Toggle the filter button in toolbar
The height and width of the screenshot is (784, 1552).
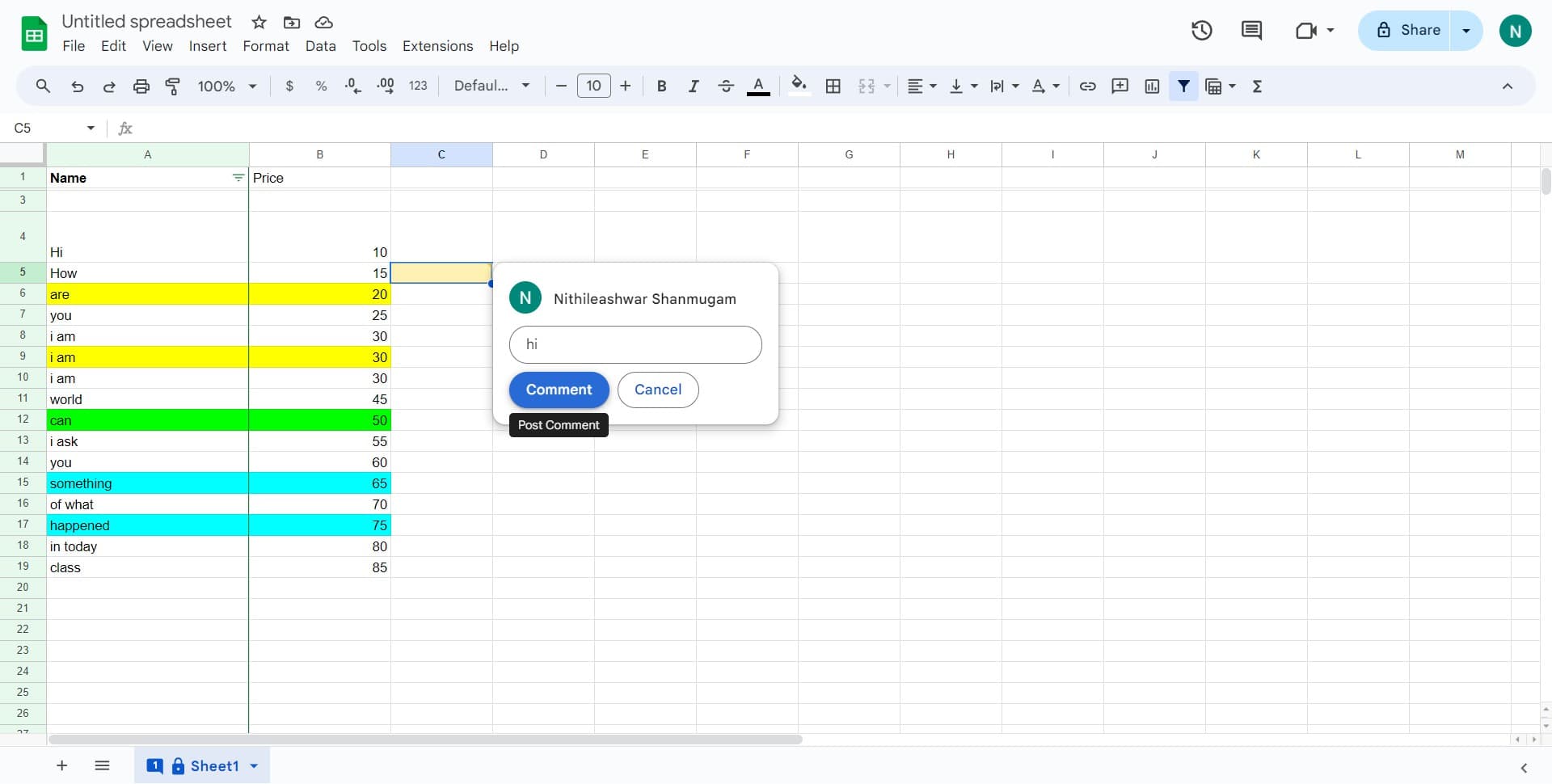tap(1183, 86)
